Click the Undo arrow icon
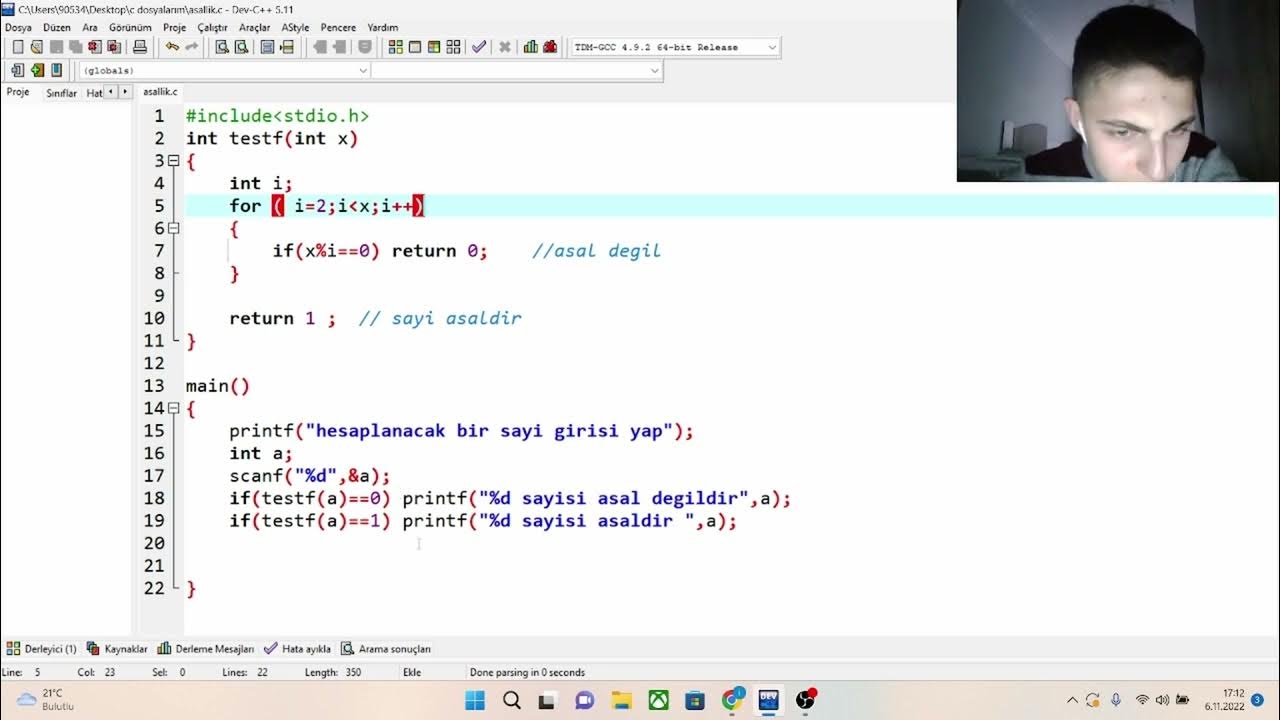1280x720 pixels. [x=172, y=47]
